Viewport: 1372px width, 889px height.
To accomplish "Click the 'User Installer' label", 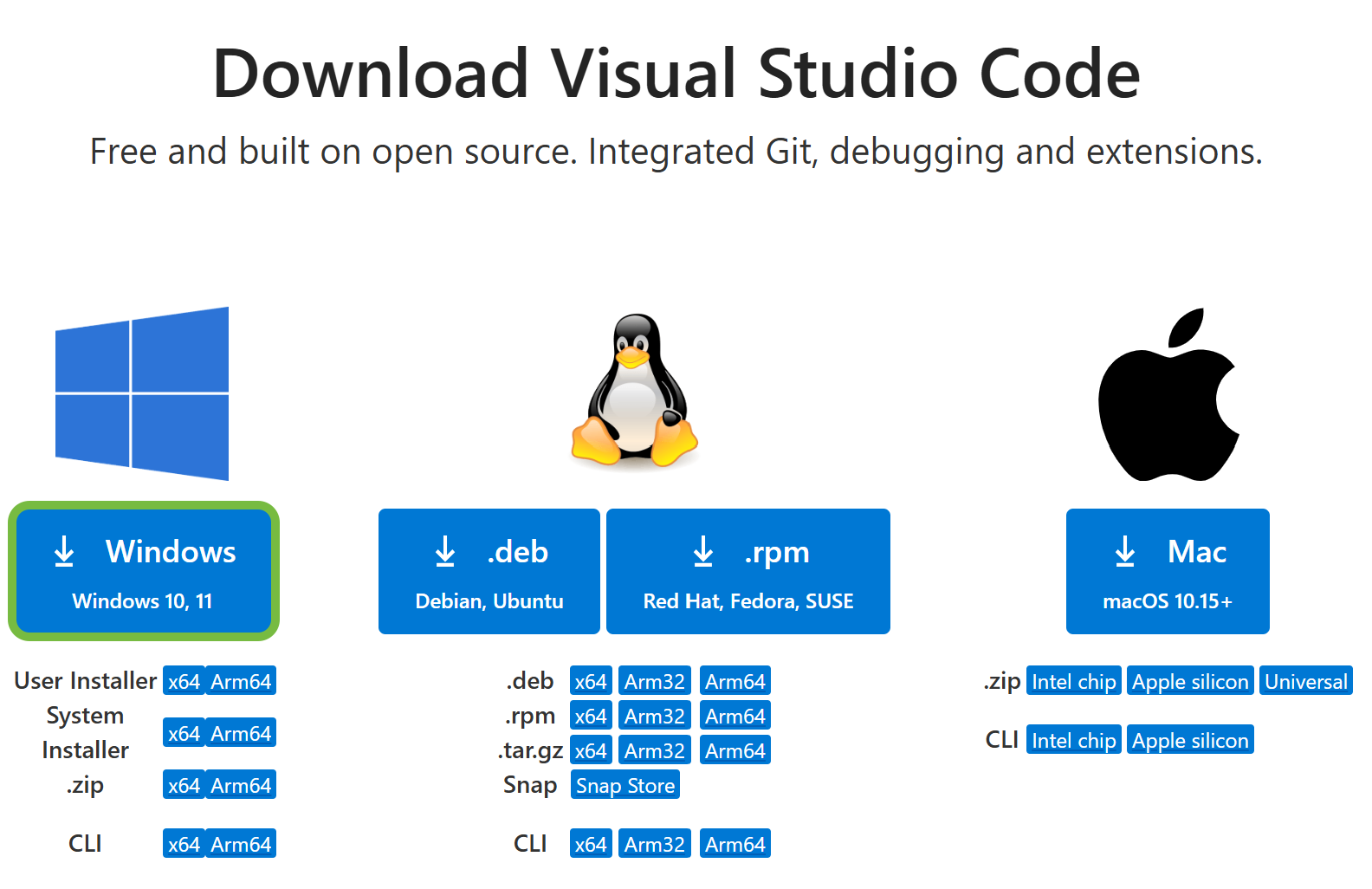I will coord(85,681).
